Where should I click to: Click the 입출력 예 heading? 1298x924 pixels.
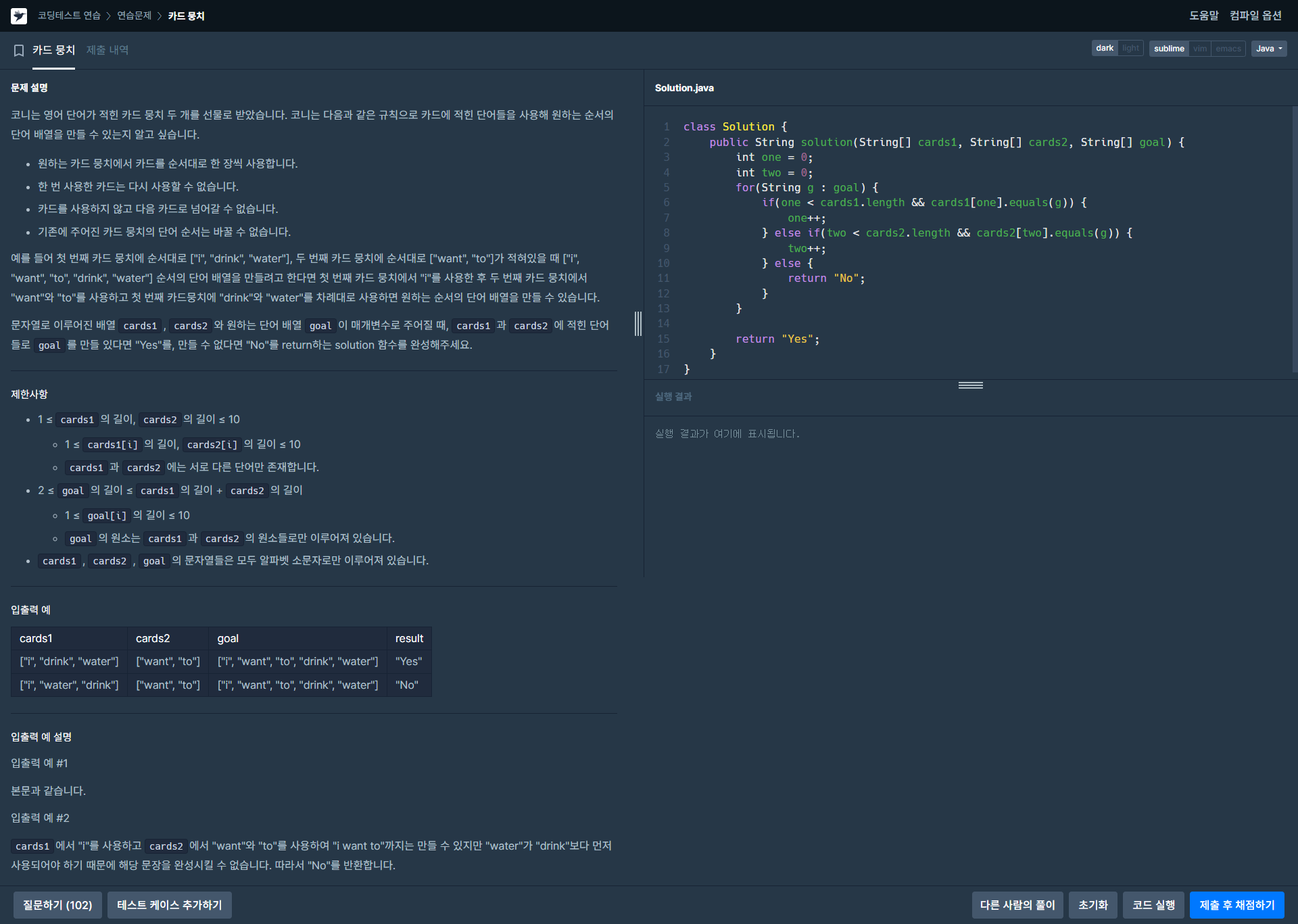(x=30, y=610)
